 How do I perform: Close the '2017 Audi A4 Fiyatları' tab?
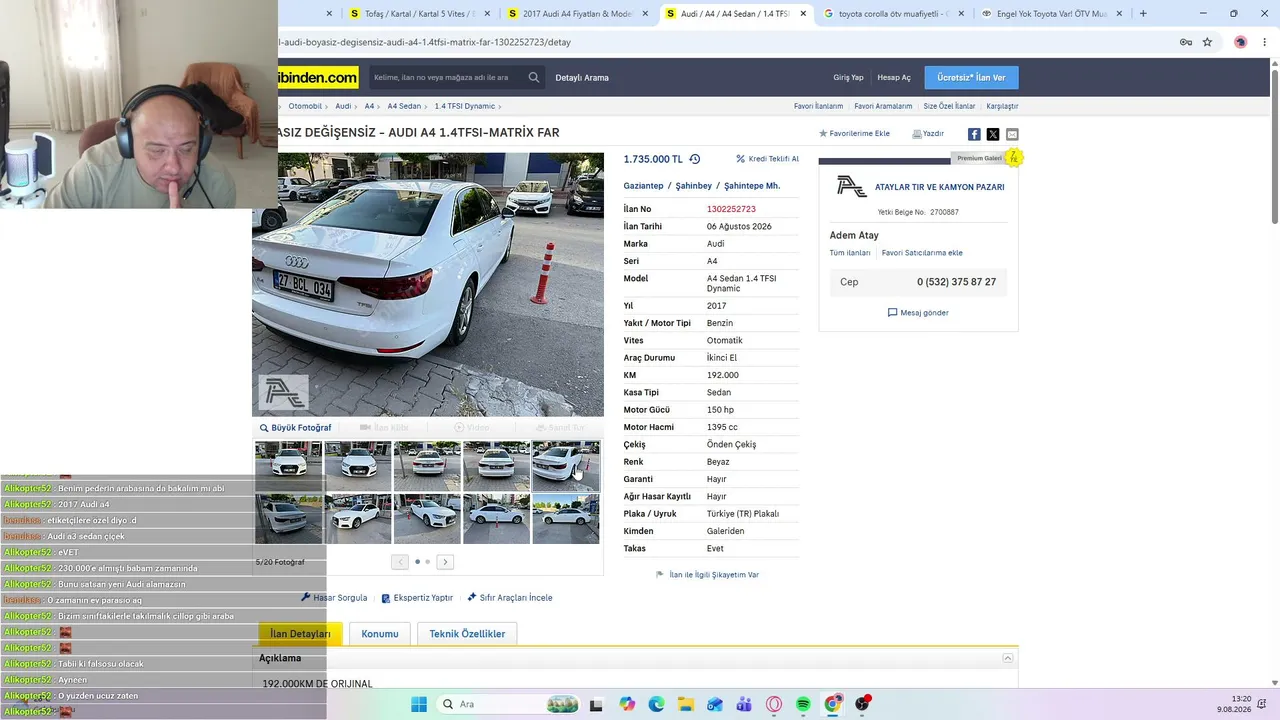(645, 14)
